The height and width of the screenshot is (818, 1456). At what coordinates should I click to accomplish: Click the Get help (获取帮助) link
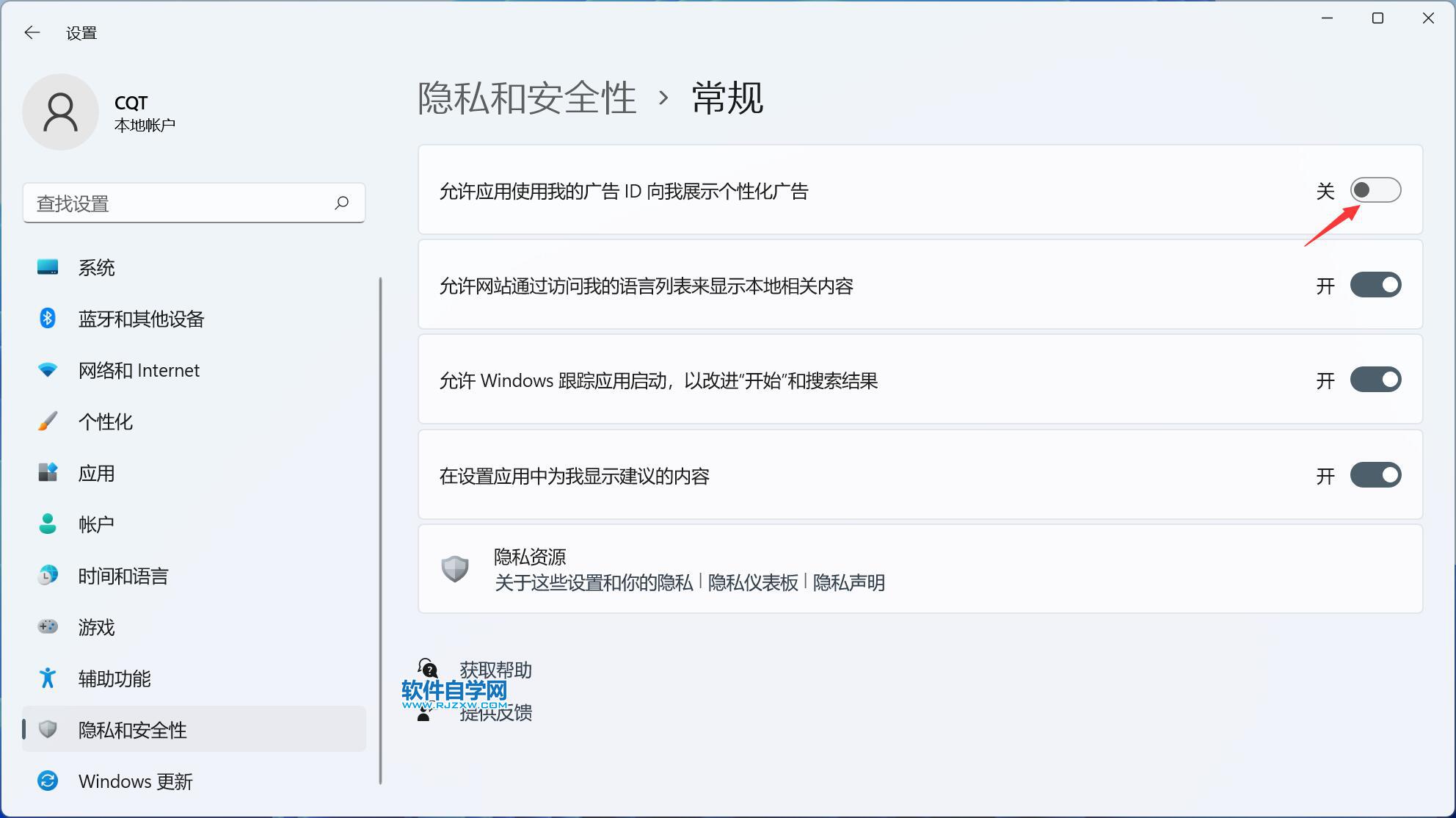click(x=495, y=670)
